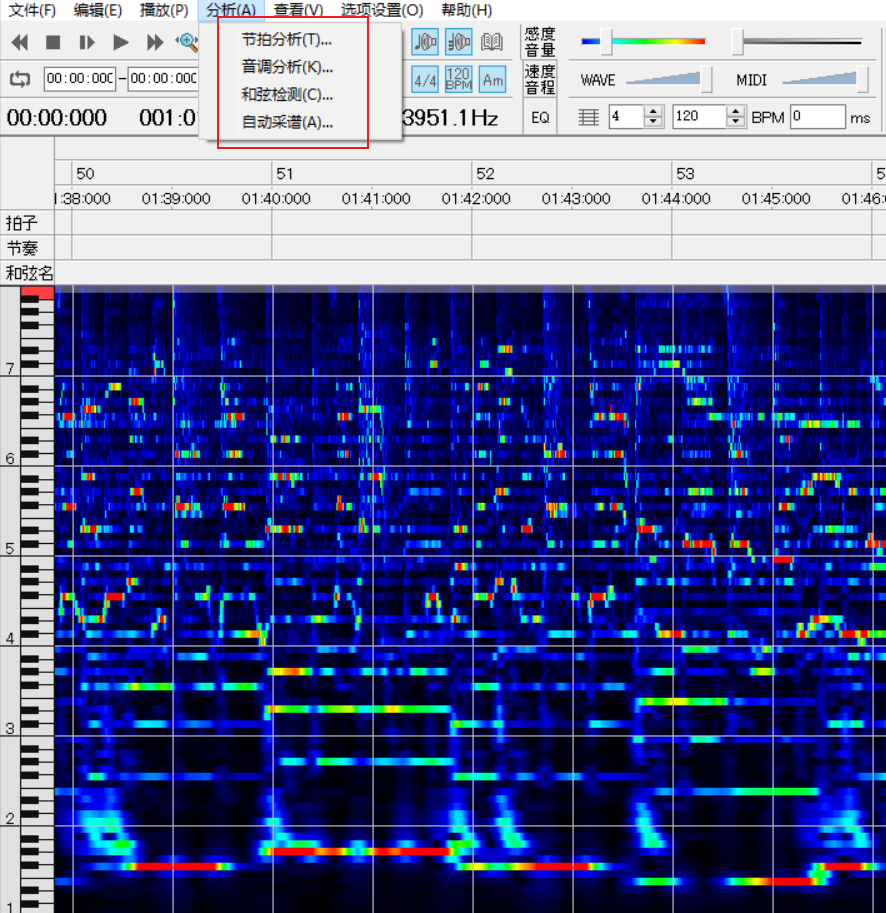The image size is (886, 913).
Task: Click the WAVE volume slider handle
Action: pyautogui.click(x=706, y=79)
